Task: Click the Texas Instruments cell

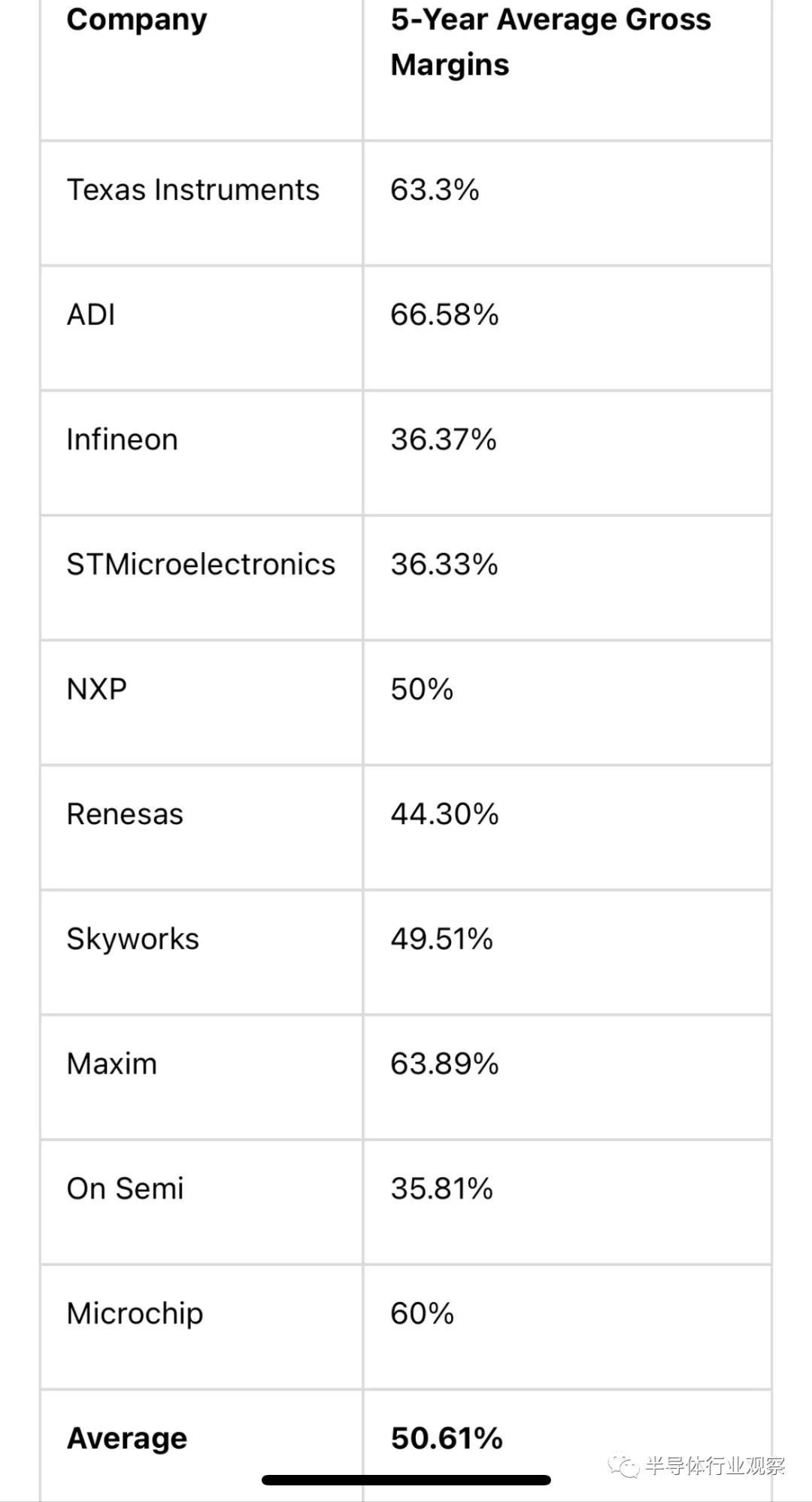Action: (192, 190)
